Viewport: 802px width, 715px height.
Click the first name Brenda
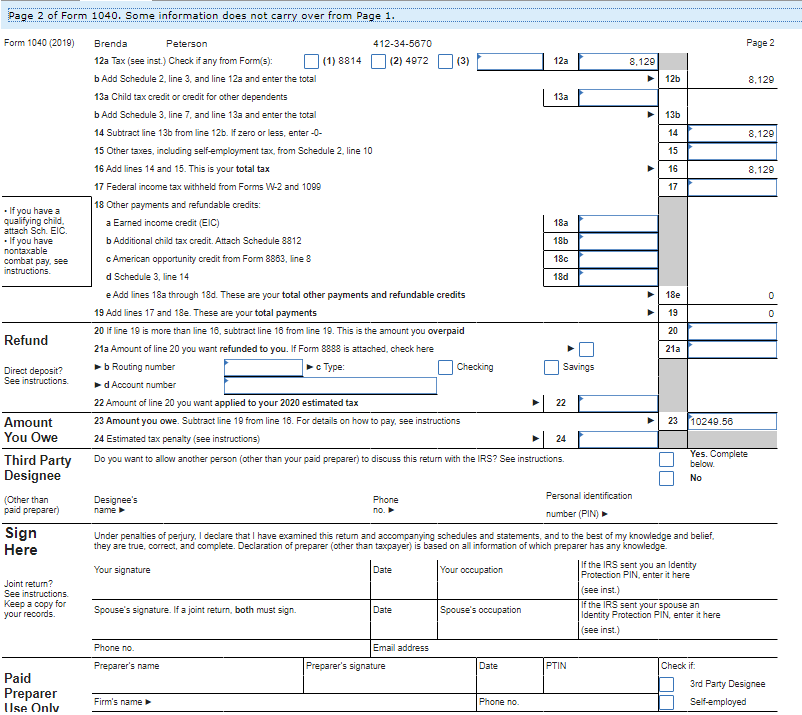pos(110,43)
